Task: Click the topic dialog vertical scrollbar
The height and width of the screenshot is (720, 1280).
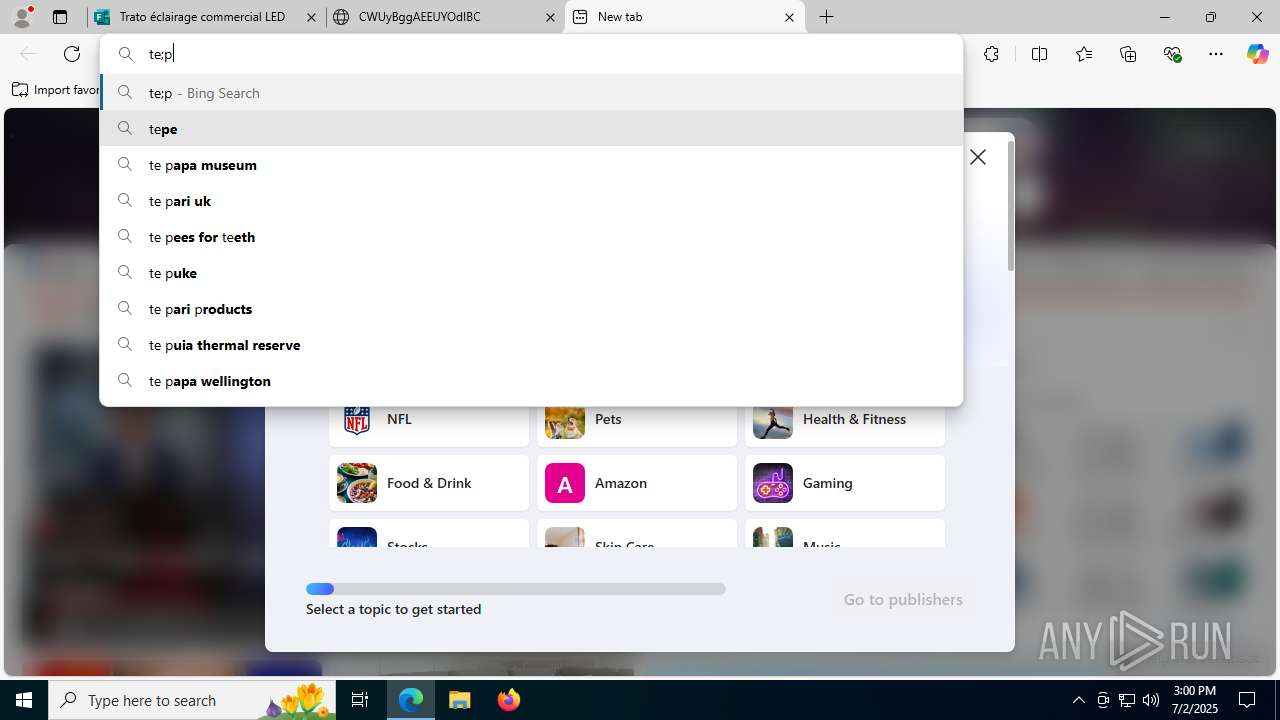Action: [x=1010, y=206]
